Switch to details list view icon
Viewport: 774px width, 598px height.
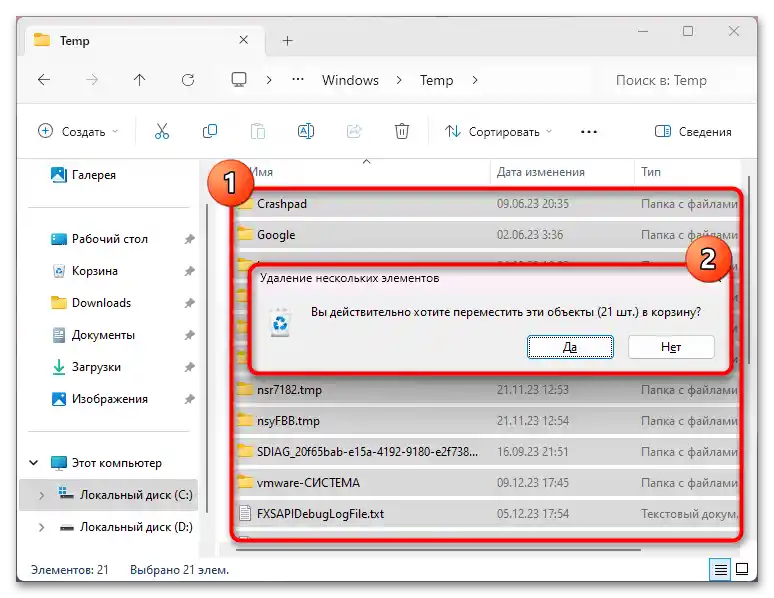point(721,570)
